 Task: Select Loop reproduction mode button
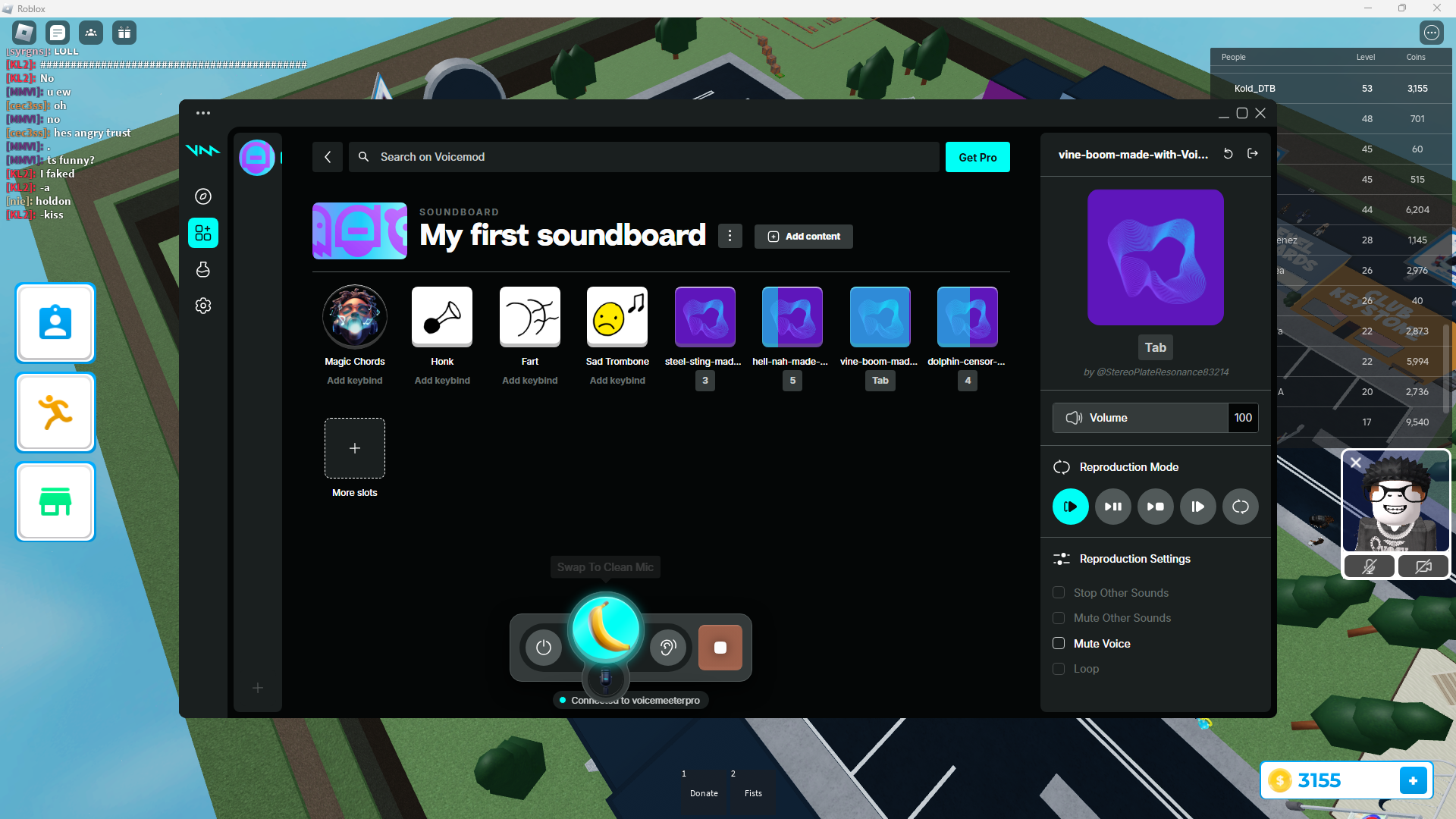click(x=1241, y=507)
